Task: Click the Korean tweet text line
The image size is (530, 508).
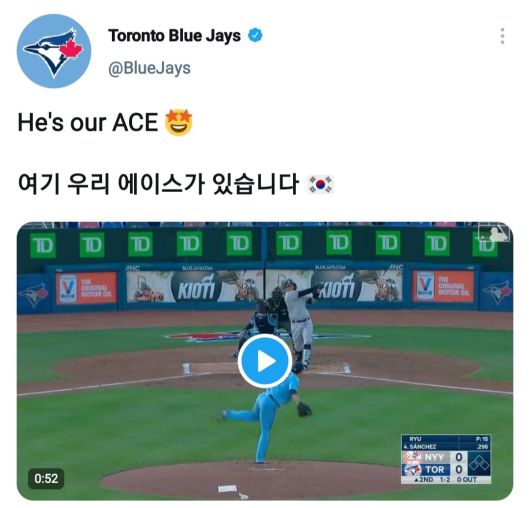Action: coord(158,185)
